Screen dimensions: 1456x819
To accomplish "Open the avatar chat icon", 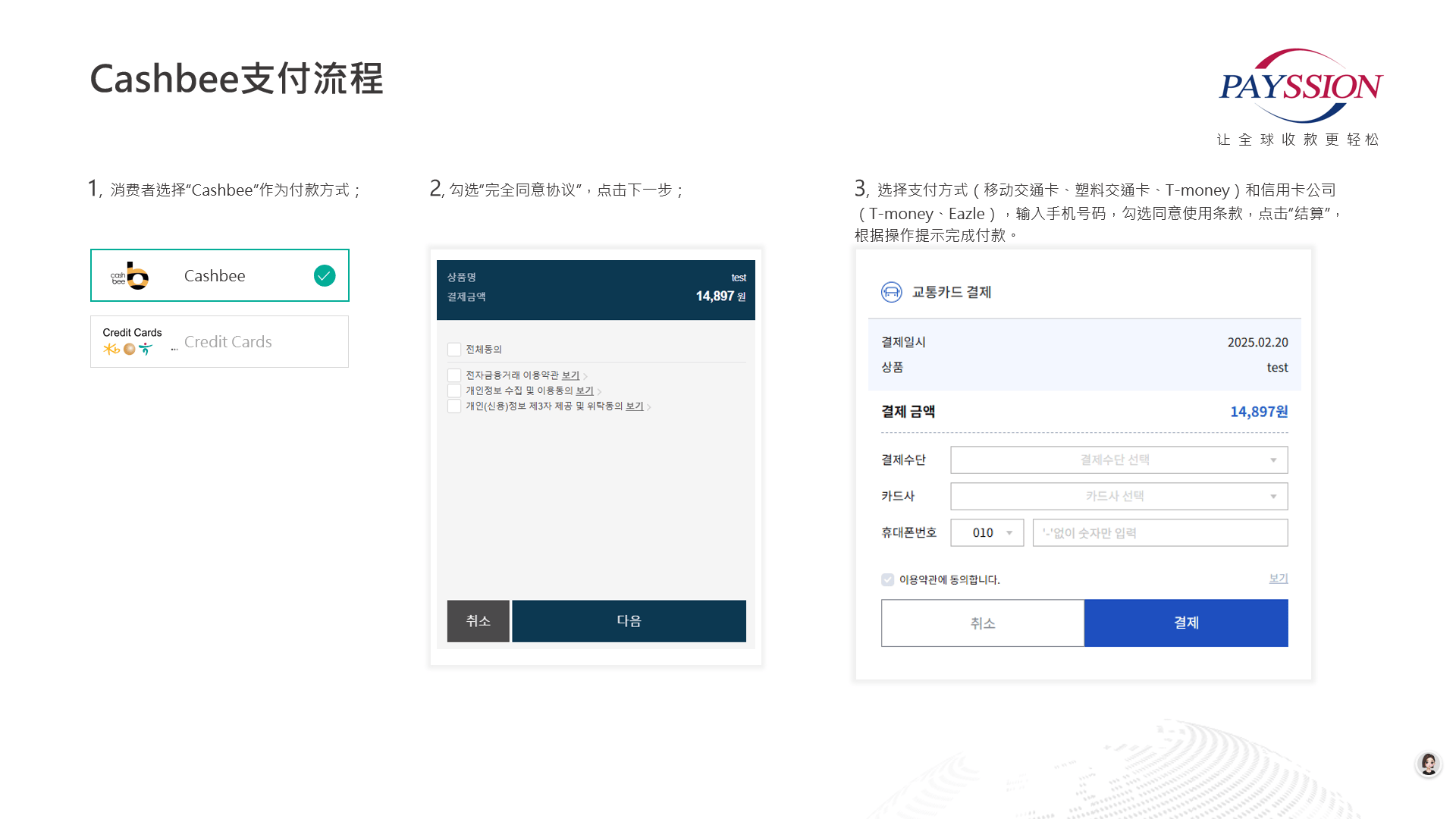I will 1429,764.
